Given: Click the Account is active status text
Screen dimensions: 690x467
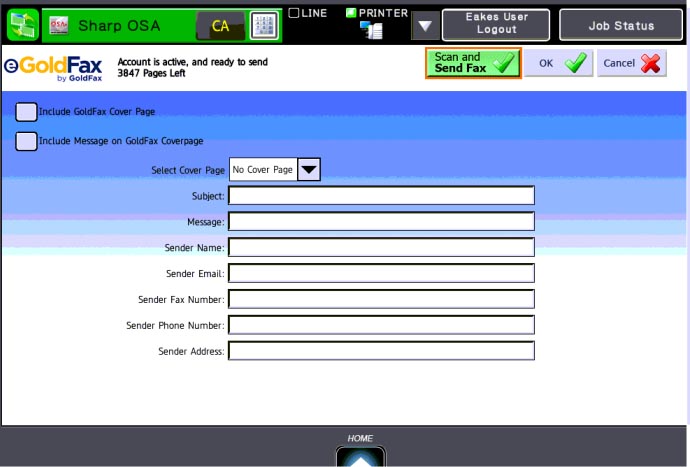Looking at the screenshot, I should point(192,62).
